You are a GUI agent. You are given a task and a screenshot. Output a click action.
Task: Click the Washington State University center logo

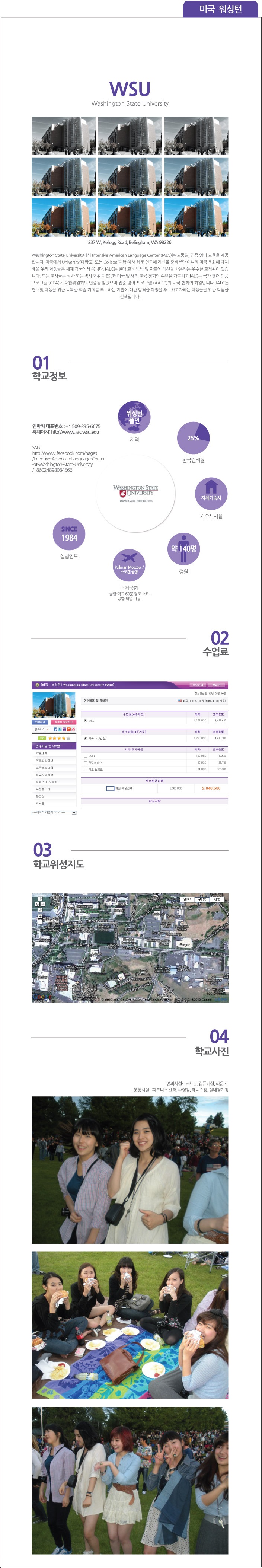[135, 493]
